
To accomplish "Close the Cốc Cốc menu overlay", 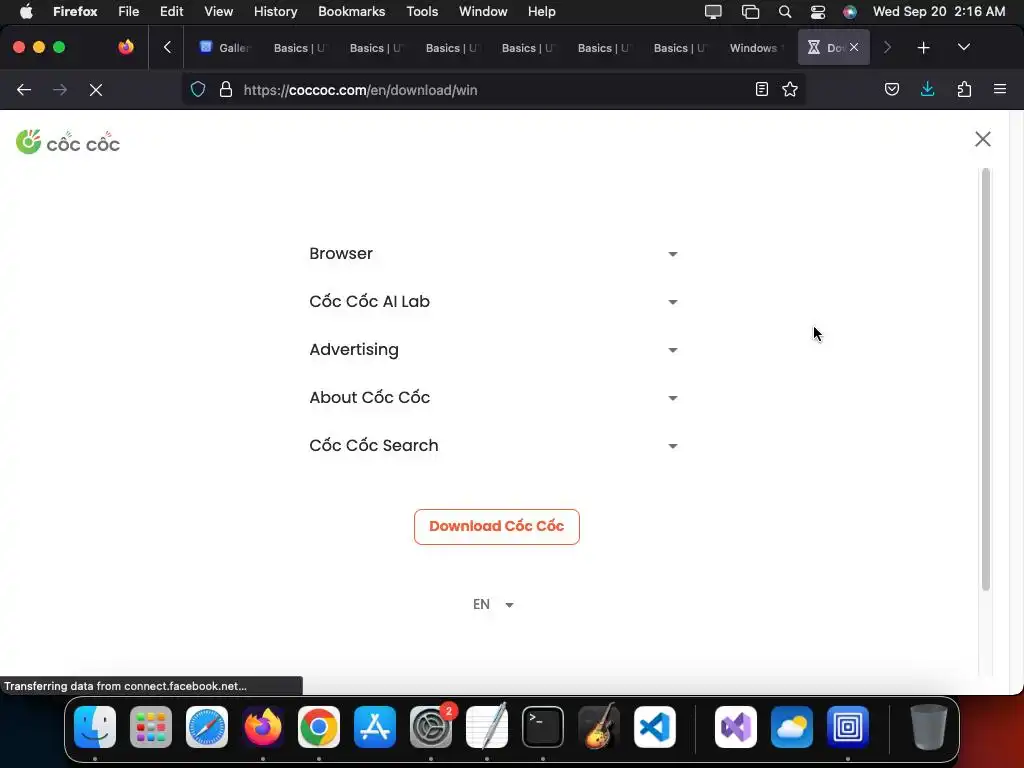I will 982,139.
